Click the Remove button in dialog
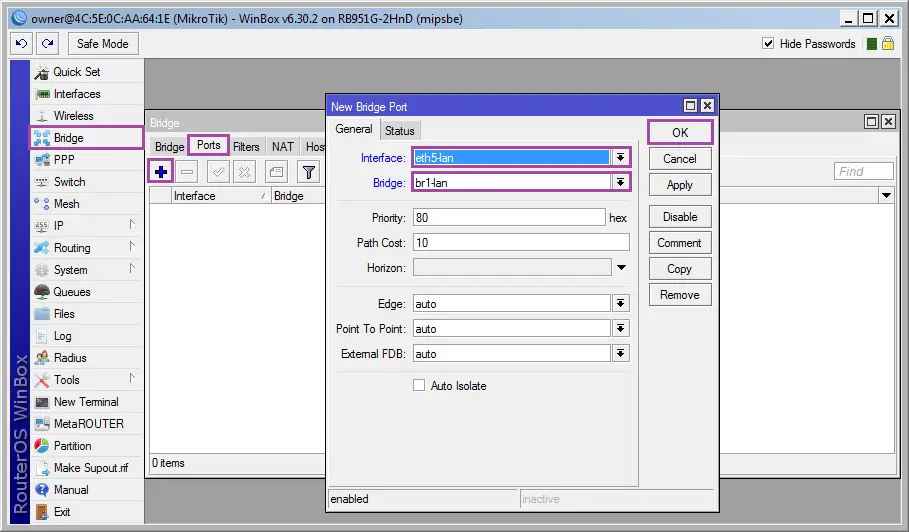 point(680,295)
